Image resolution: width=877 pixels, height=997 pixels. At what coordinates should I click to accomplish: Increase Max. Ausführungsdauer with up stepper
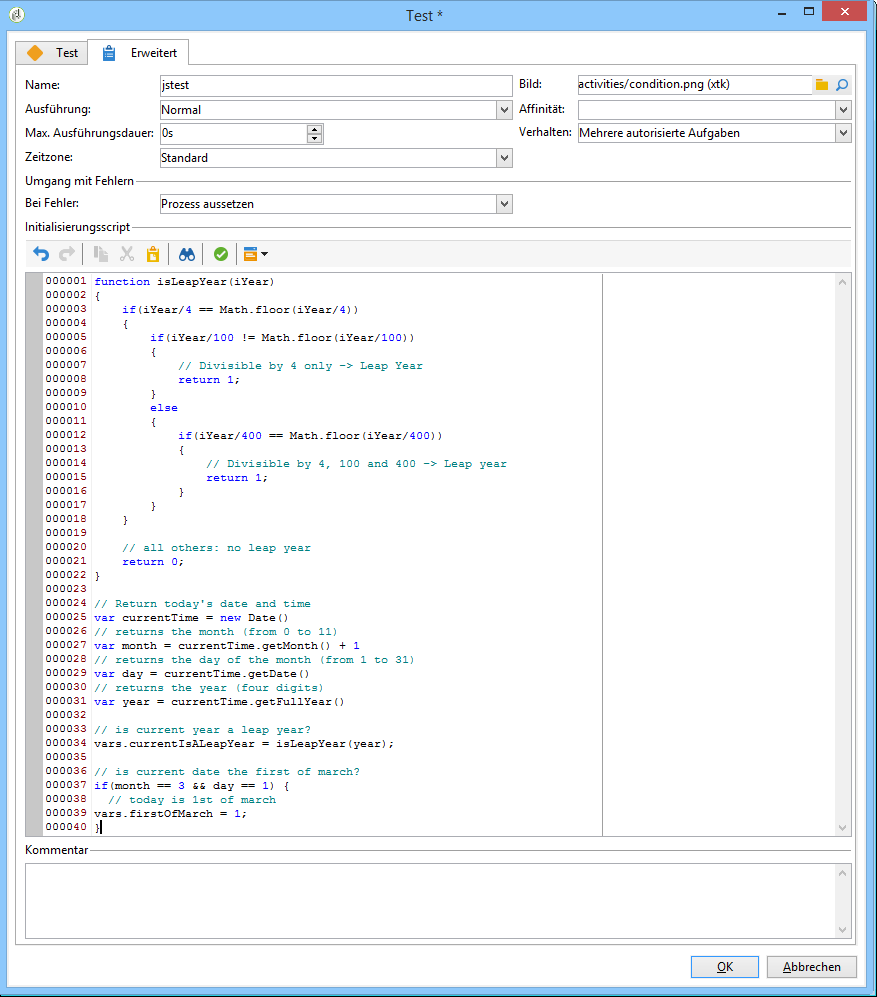315,129
